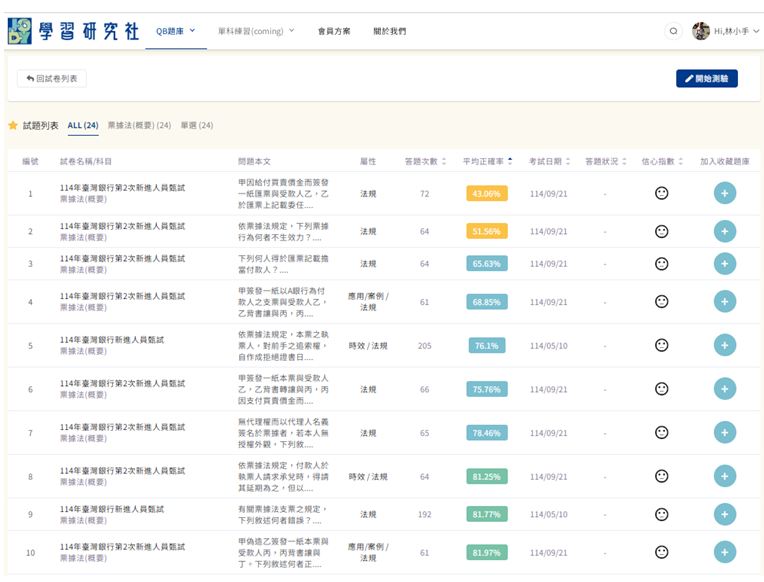Switch to 票據法(概要) (24) tab
Image resolution: width=764 pixels, height=582 pixels.
(139, 126)
